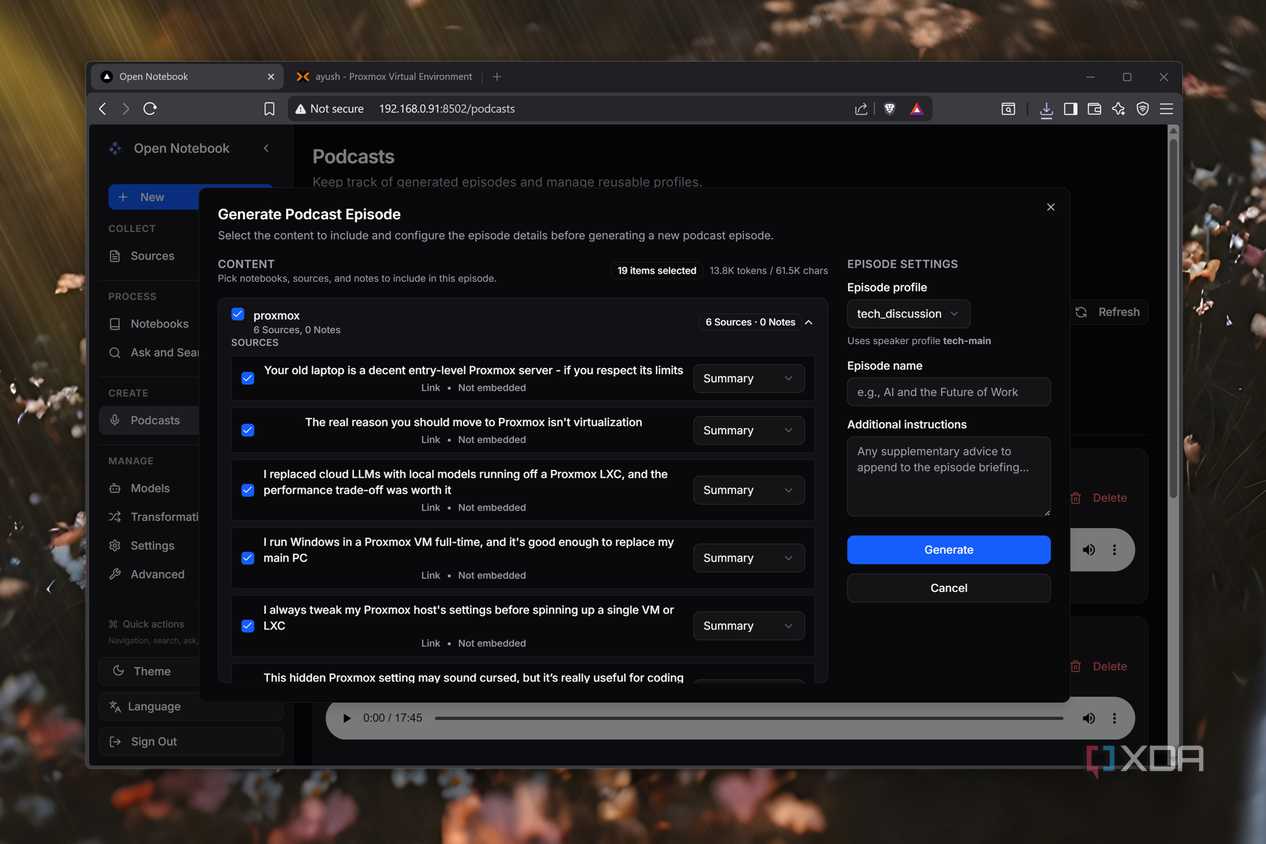Viewport: 1266px width, 844px height.
Task: Open the Leo AI sparkle icon
Action: point(1118,109)
